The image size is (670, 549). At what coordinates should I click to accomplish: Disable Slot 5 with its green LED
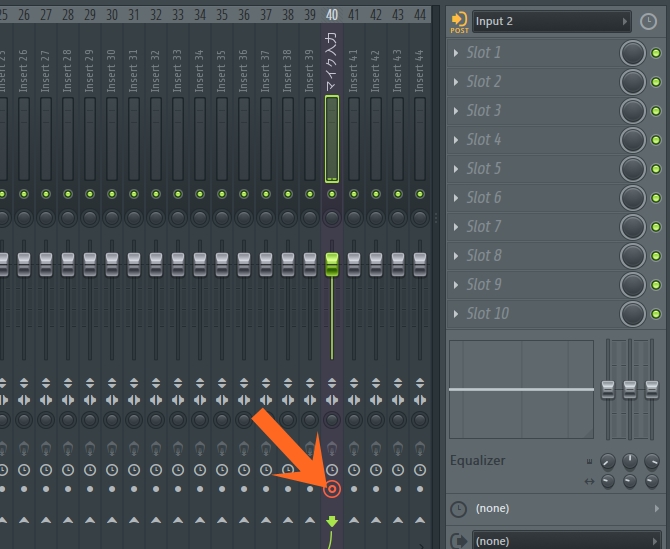(656, 169)
